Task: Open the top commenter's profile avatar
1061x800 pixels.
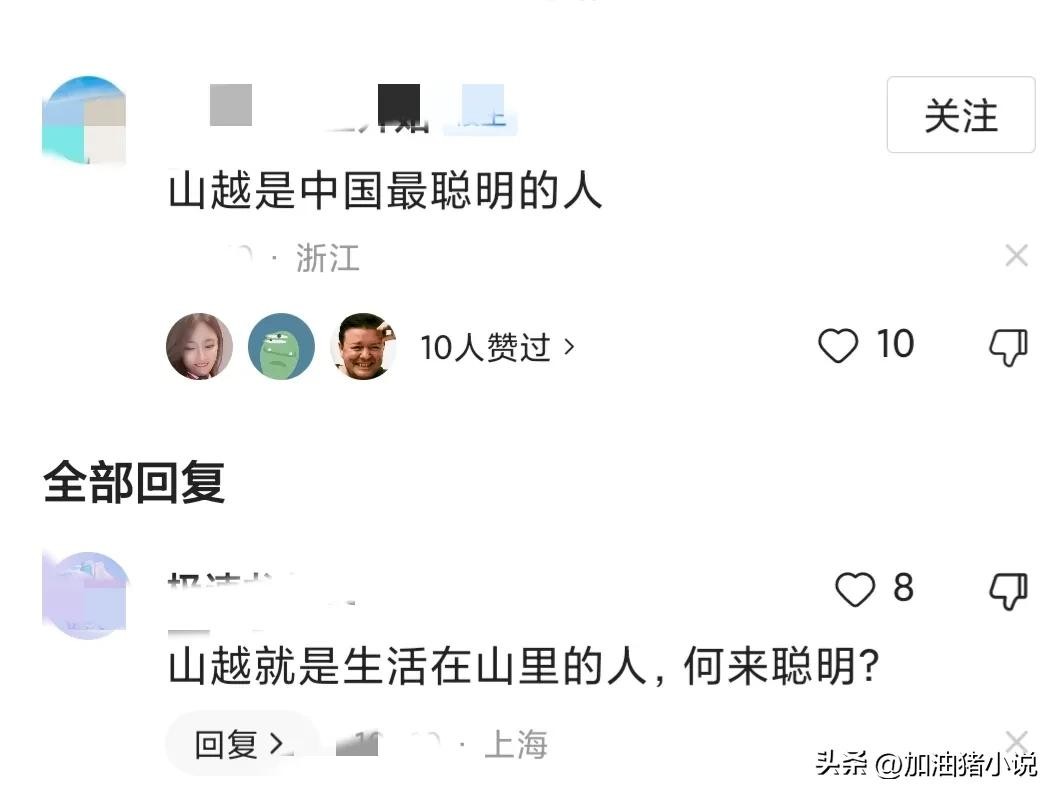Action: (85, 120)
